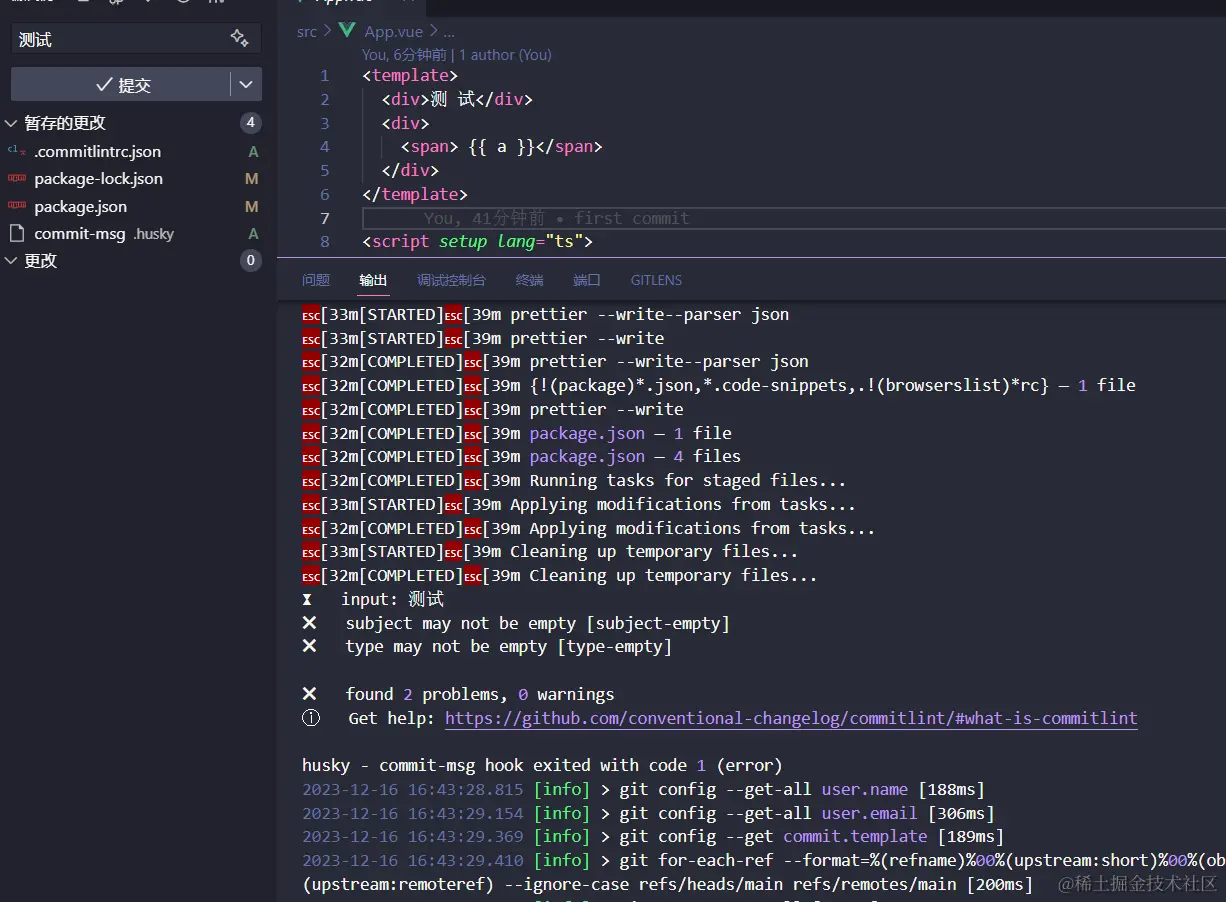Switch to the GITLENS panel tab
Viewport: 1226px width, 902px height.
(x=656, y=280)
